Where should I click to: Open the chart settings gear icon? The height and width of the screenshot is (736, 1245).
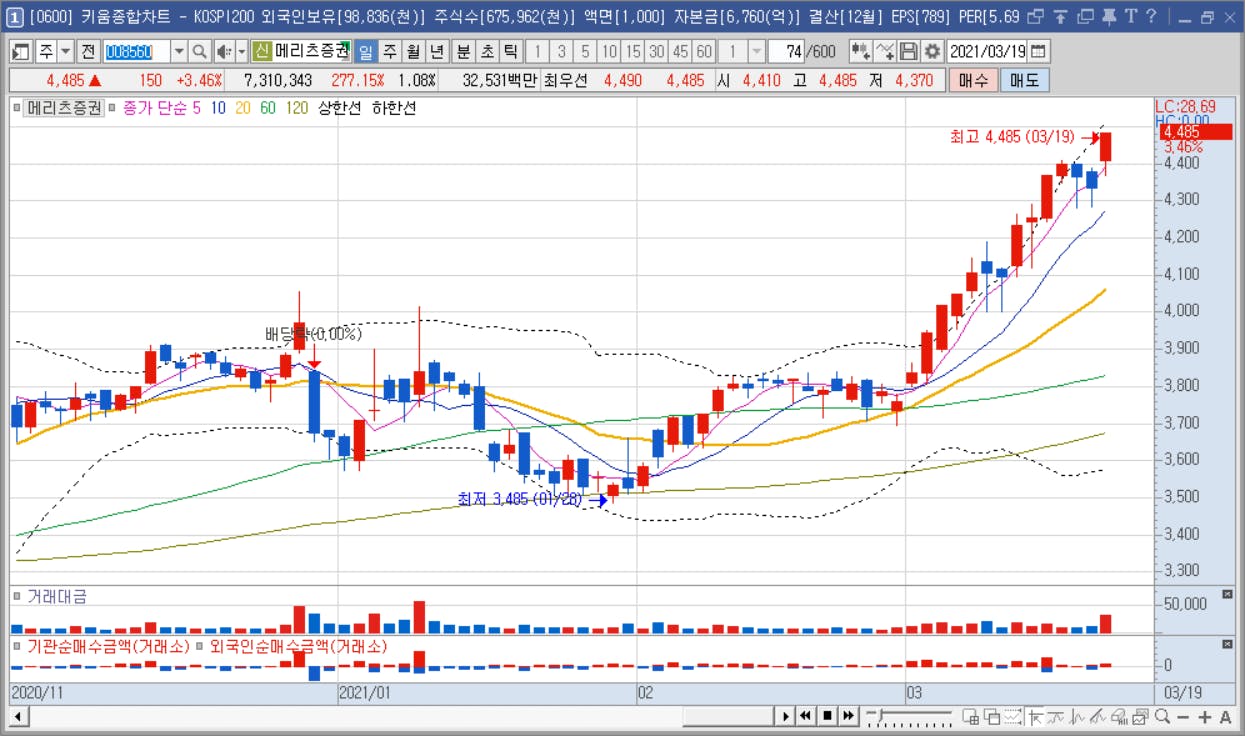coord(932,52)
